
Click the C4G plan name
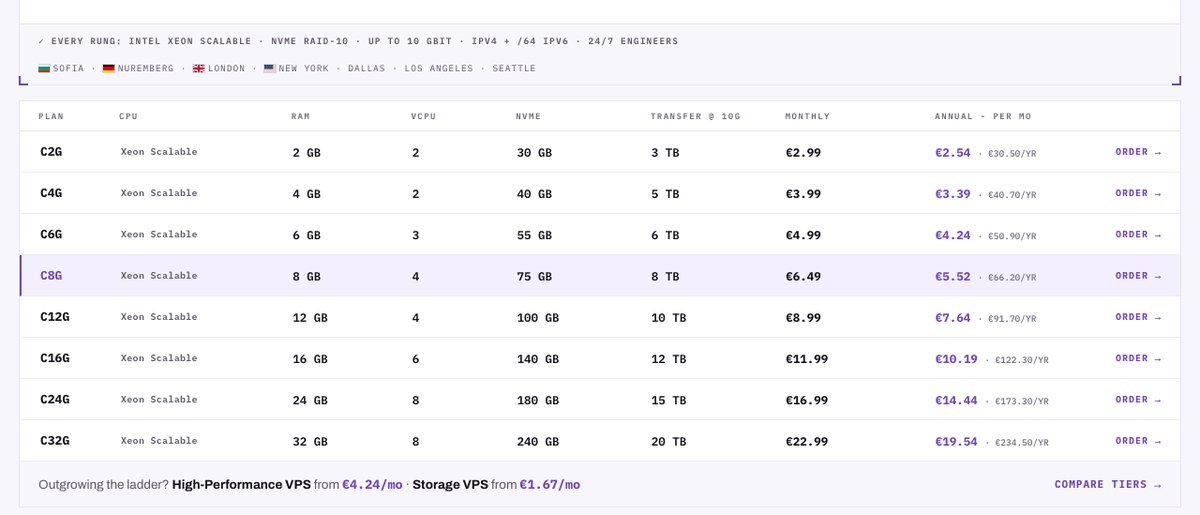51,194
